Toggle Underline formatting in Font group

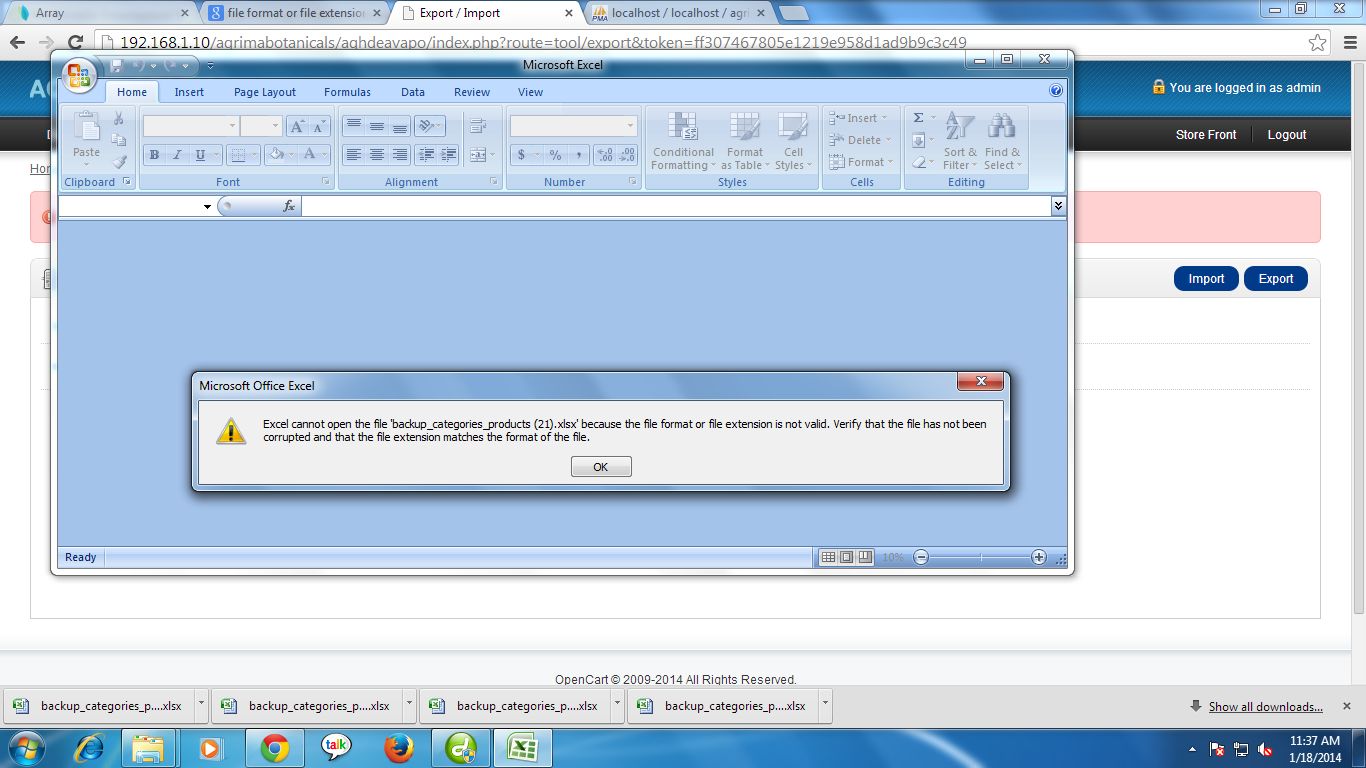[x=201, y=155]
